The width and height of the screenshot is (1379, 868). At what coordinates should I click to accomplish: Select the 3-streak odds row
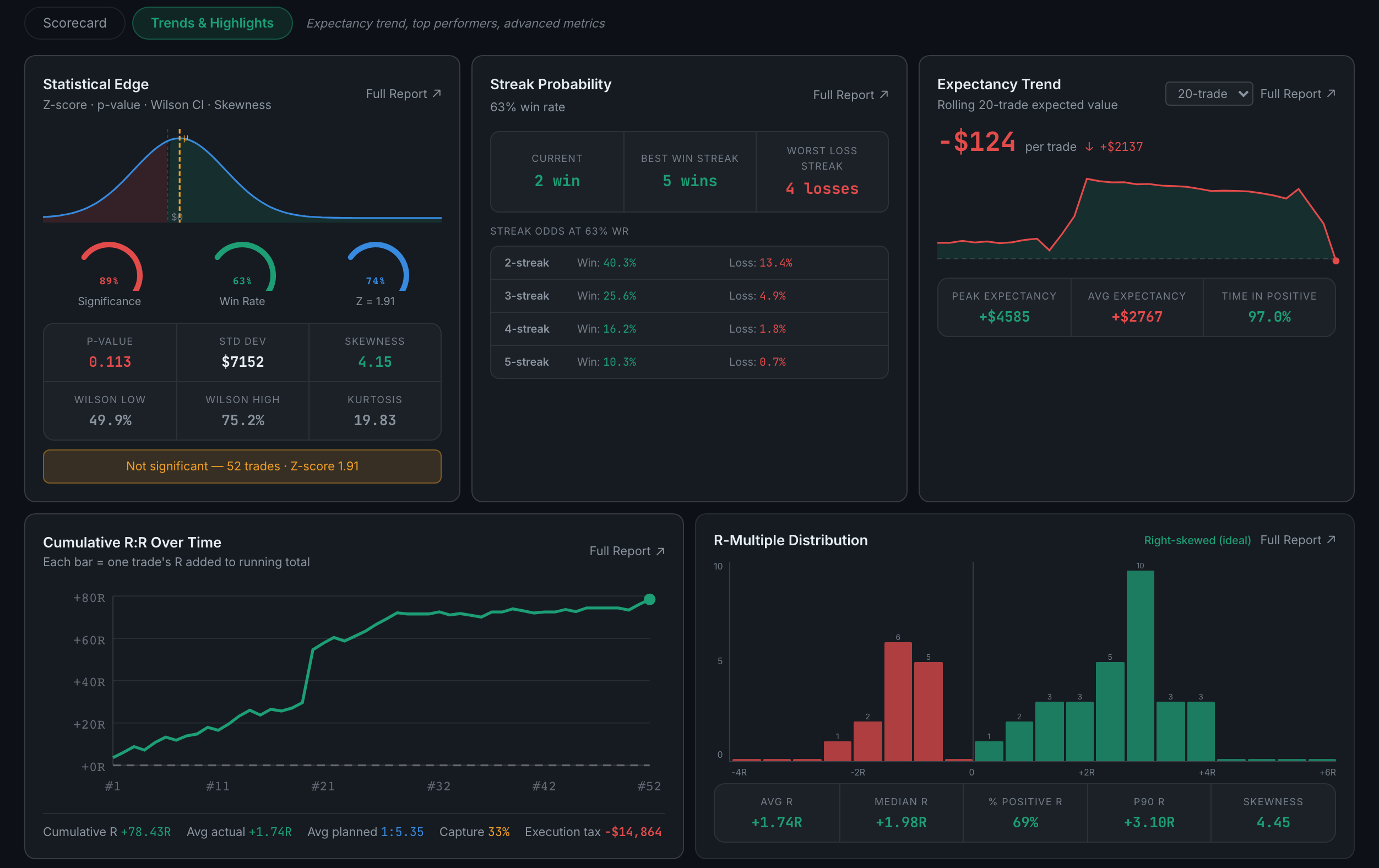click(689, 296)
